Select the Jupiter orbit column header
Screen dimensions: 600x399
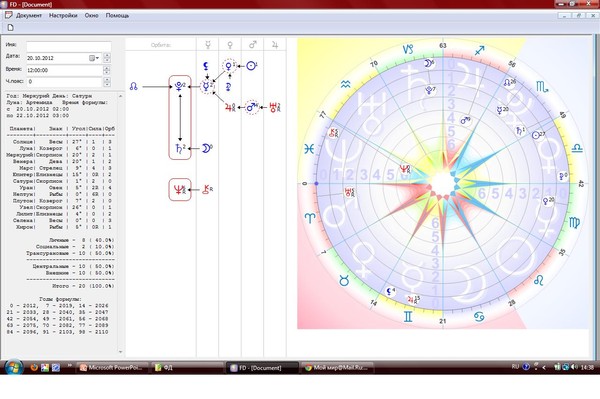click(x=275, y=45)
